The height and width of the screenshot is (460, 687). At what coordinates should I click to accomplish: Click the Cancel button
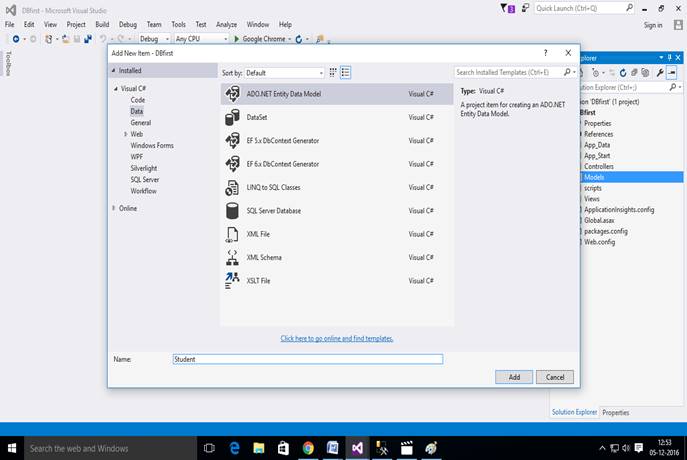coord(555,377)
